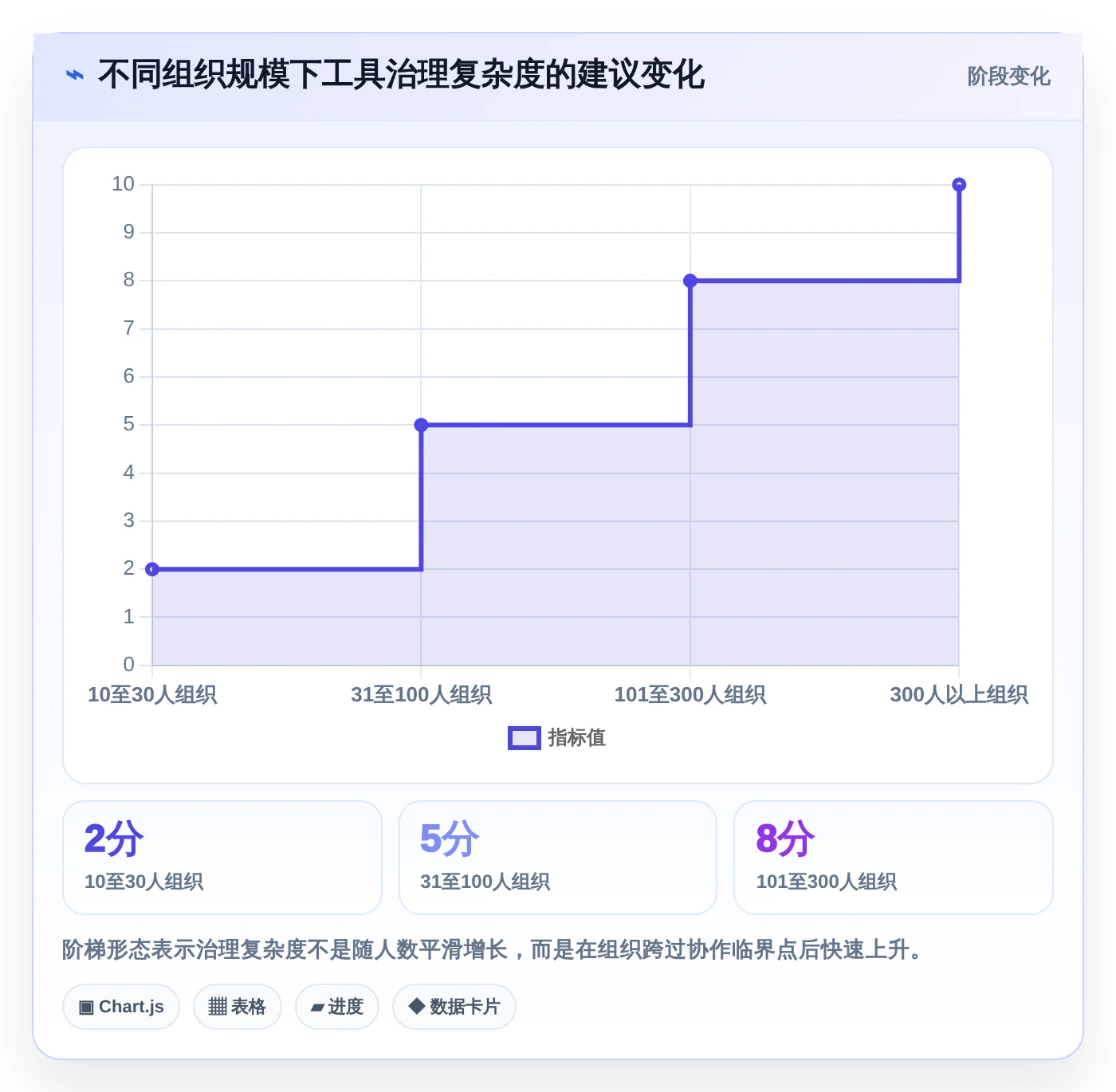Screen dimensions: 1116x1092
Task: Click the 进度 tag chip
Action: [x=336, y=1007]
